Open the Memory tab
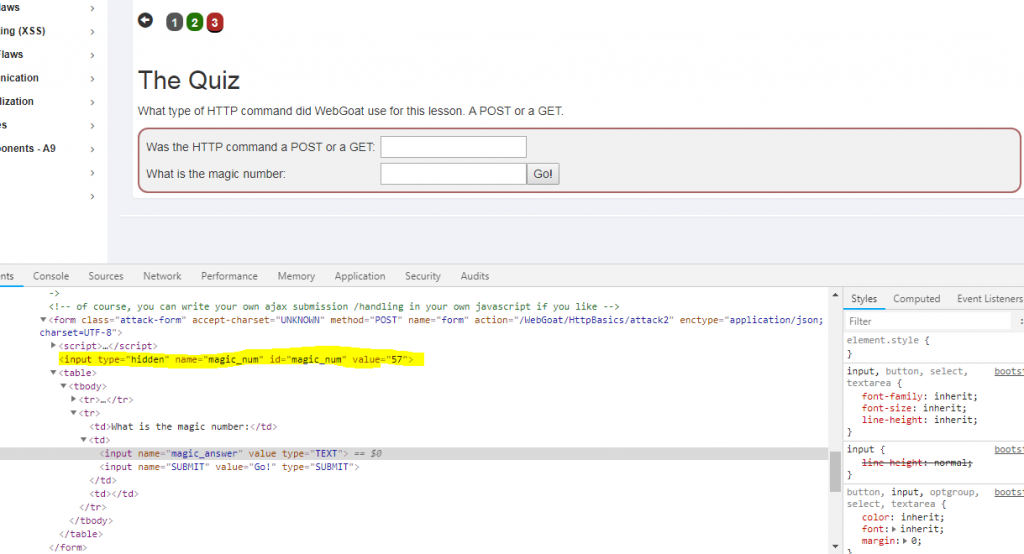 [296, 276]
